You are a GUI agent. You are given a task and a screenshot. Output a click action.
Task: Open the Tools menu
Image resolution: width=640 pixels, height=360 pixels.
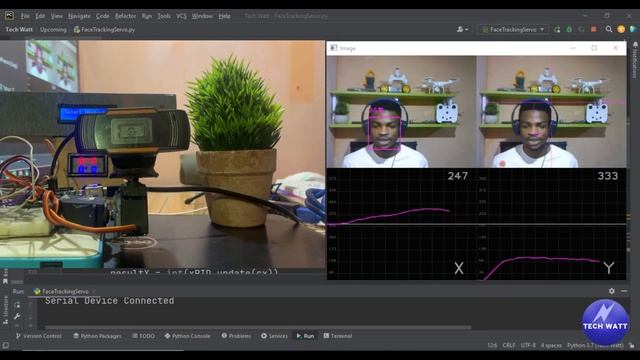[164, 16]
